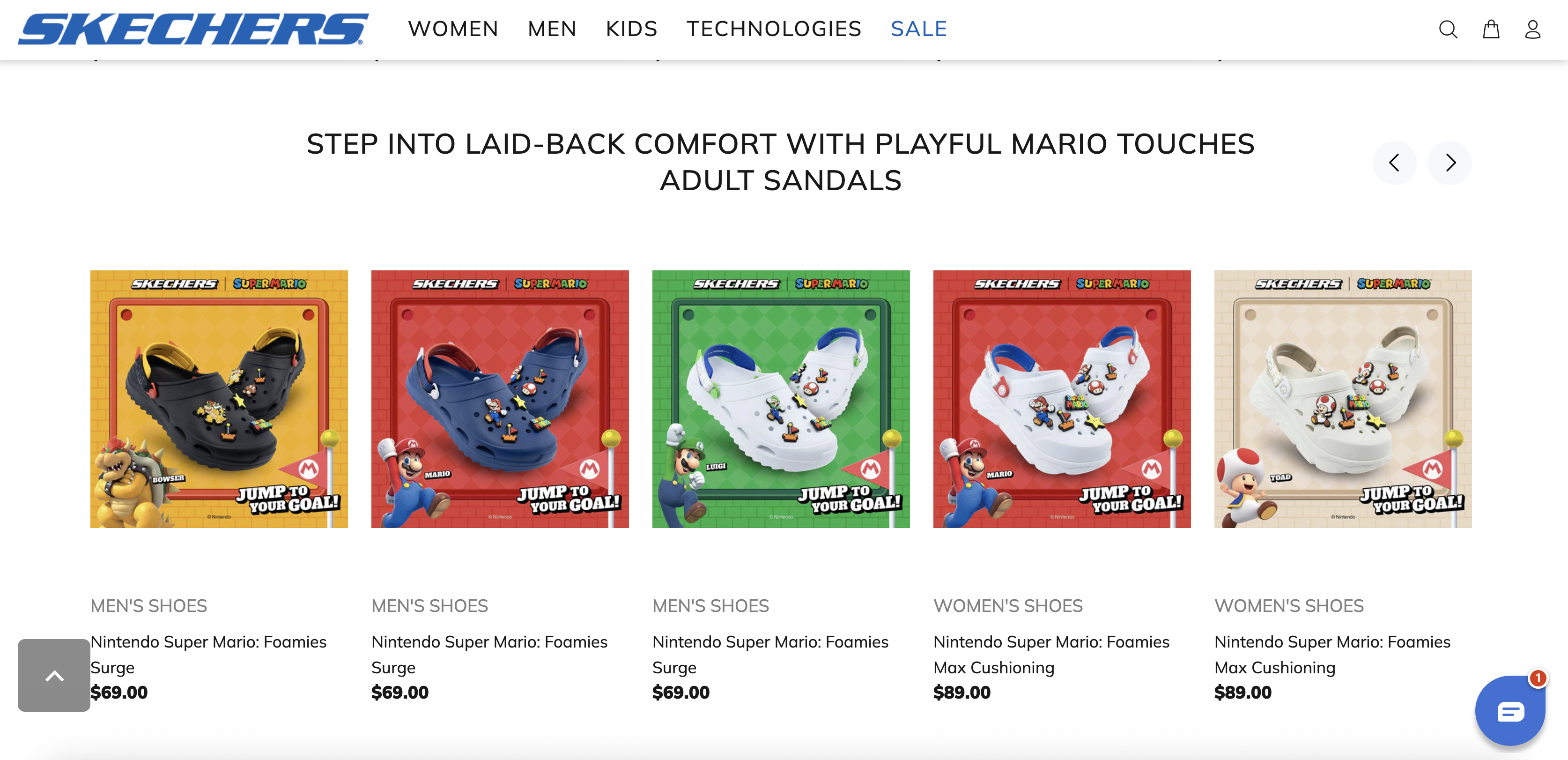This screenshot has height=760, width=1568.
Task: Open the search icon
Action: [1448, 29]
